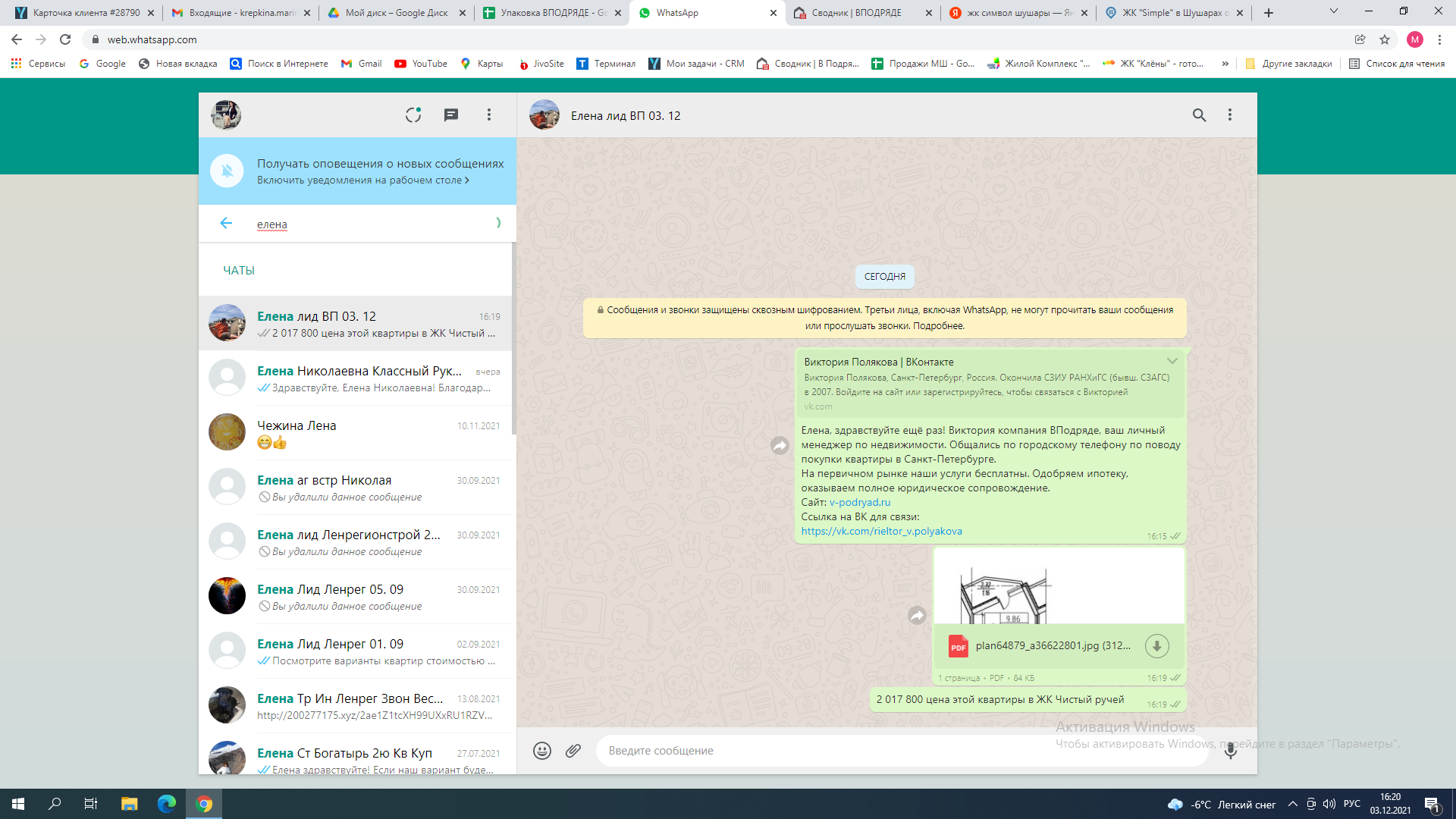Show more bookmarks with the chevron
The image size is (1456, 819).
pyautogui.click(x=1225, y=64)
